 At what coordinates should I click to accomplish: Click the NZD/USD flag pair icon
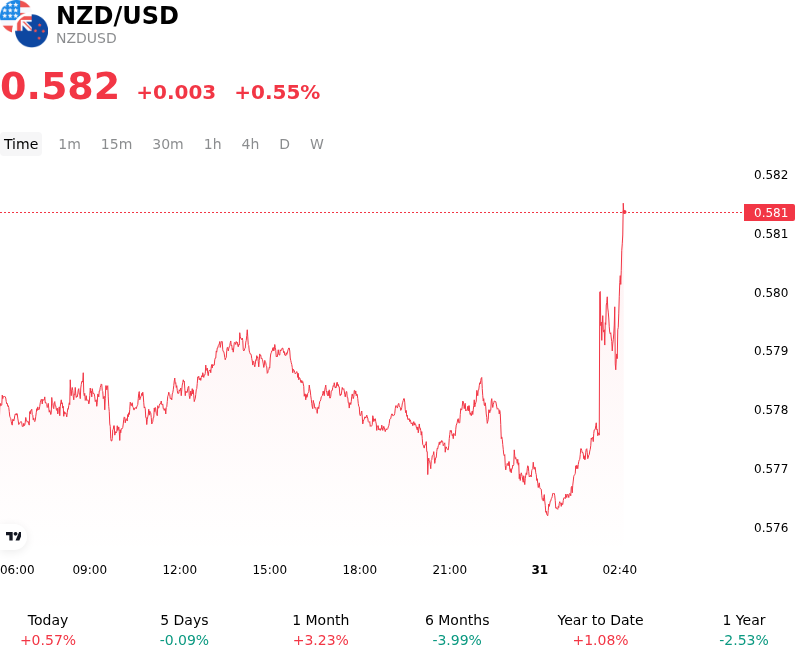coord(24,23)
